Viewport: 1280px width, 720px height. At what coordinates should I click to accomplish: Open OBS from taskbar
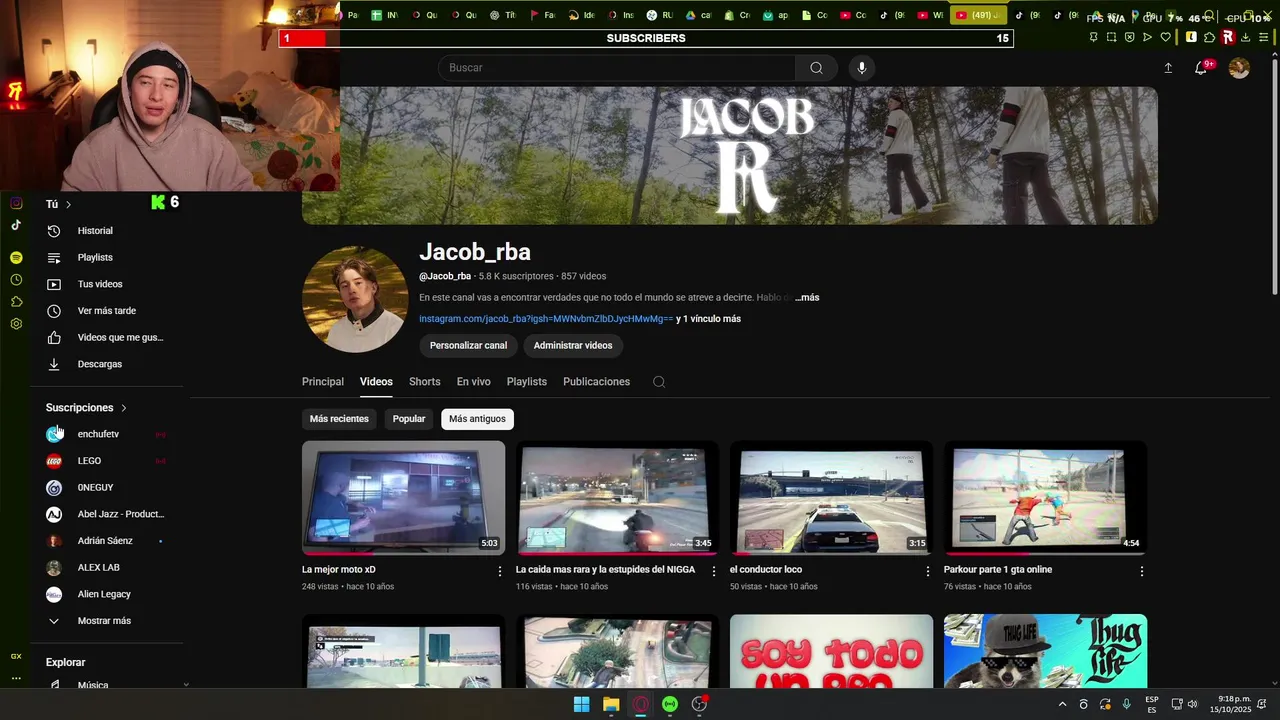(x=700, y=704)
